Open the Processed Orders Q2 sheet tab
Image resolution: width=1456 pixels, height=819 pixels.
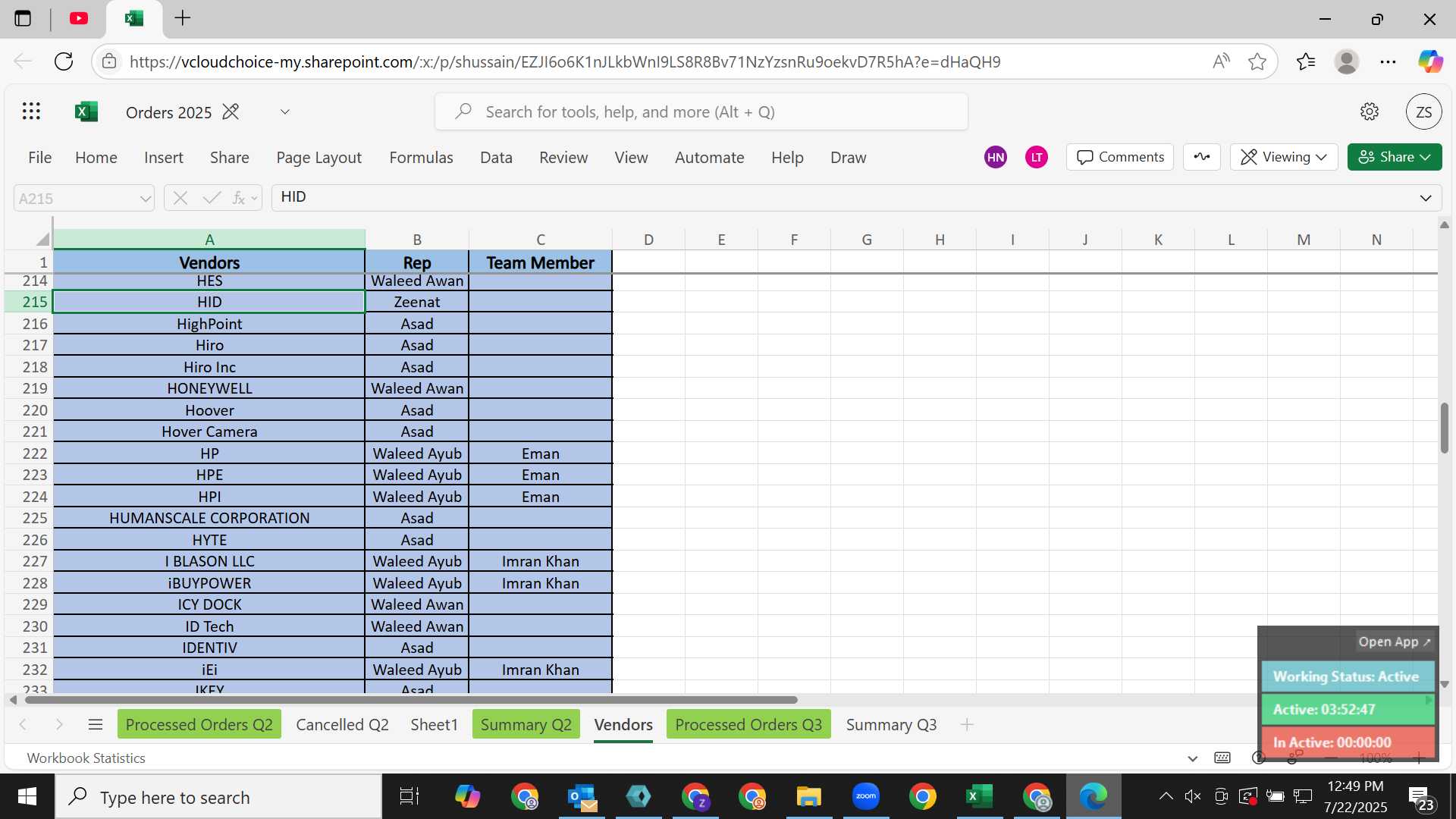click(199, 724)
